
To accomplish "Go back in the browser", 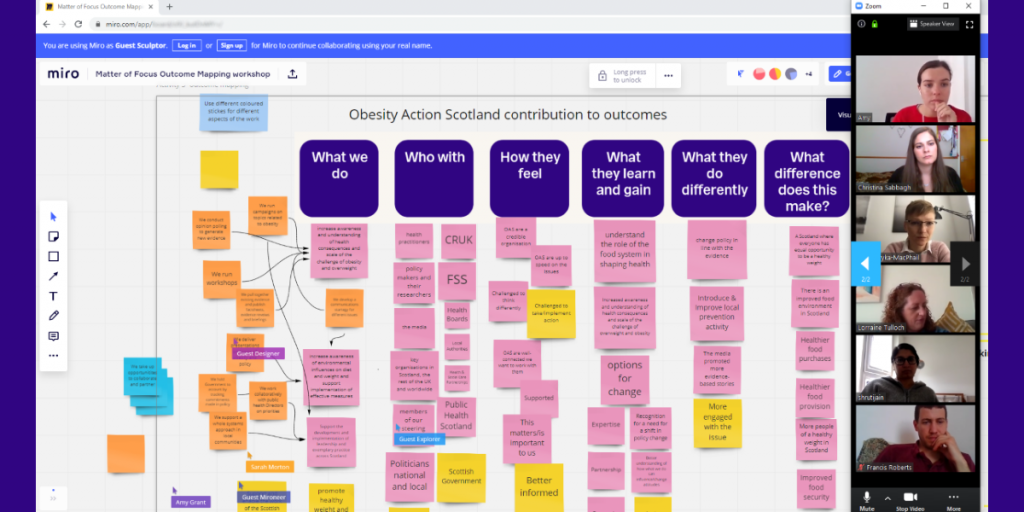I will point(46,24).
